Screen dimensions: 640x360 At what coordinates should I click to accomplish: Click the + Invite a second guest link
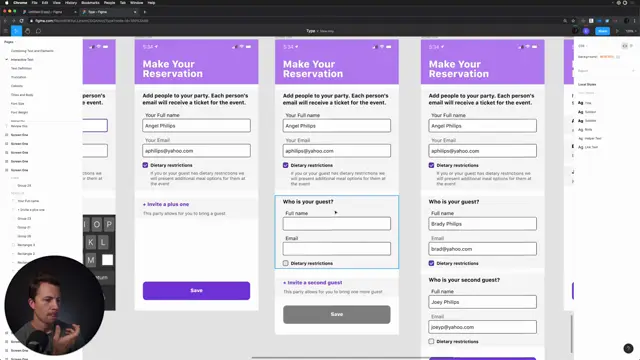(313, 282)
